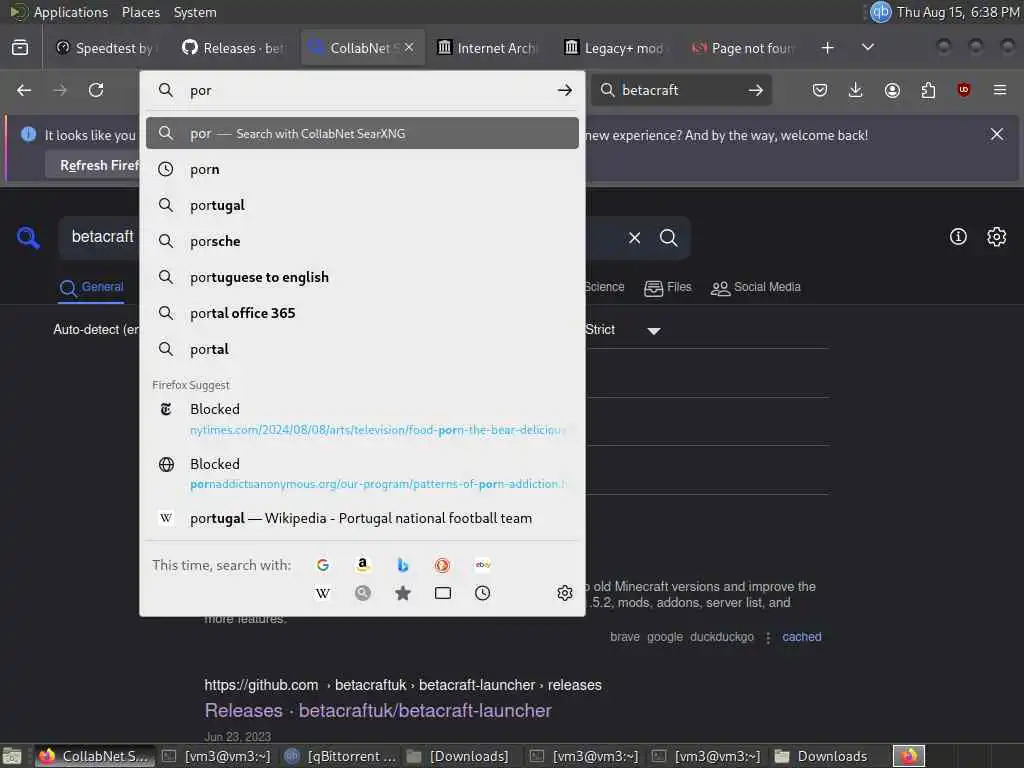Image resolution: width=1024 pixels, height=768 pixels.
Task: Select the Social Media category
Action: click(x=756, y=287)
